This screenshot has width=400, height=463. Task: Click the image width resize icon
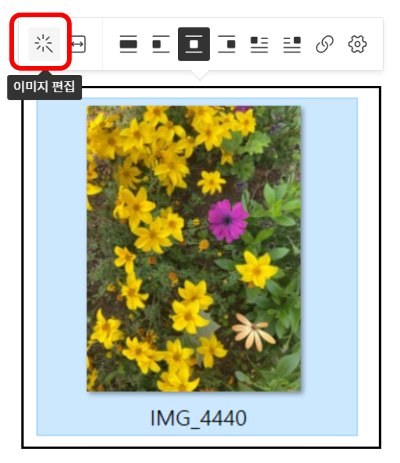tap(79, 44)
